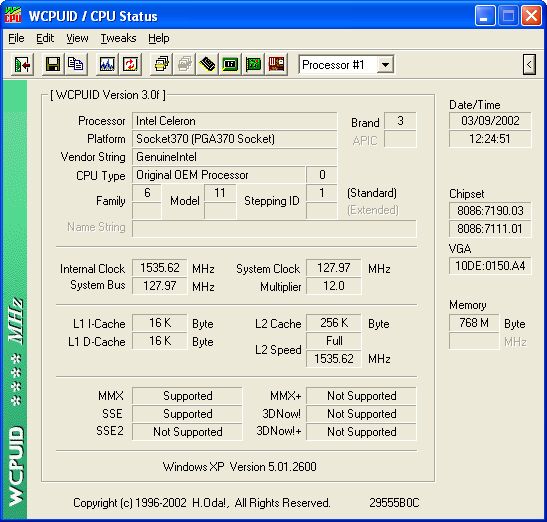
Task: Open the File menu
Action: coord(16,38)
